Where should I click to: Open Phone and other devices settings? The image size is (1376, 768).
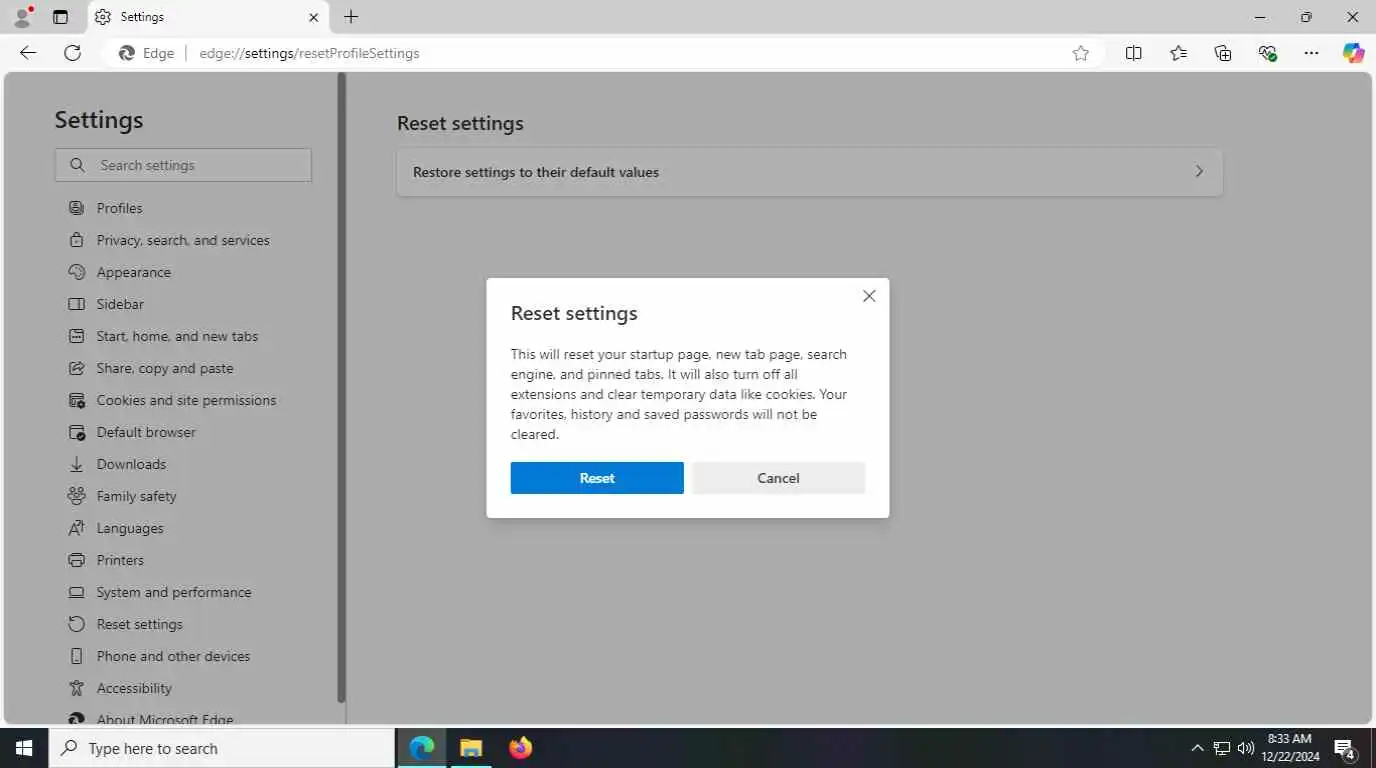(x=173, y=656)
